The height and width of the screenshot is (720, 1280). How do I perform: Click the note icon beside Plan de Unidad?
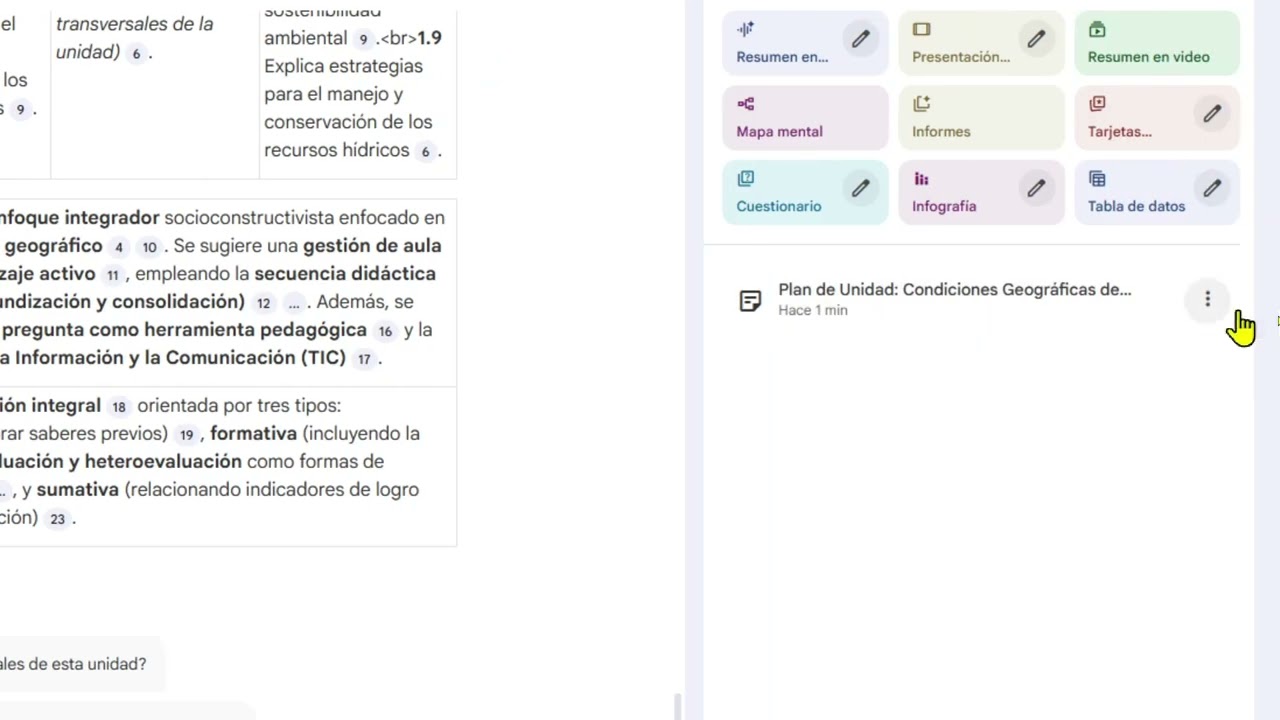[750, 300]
